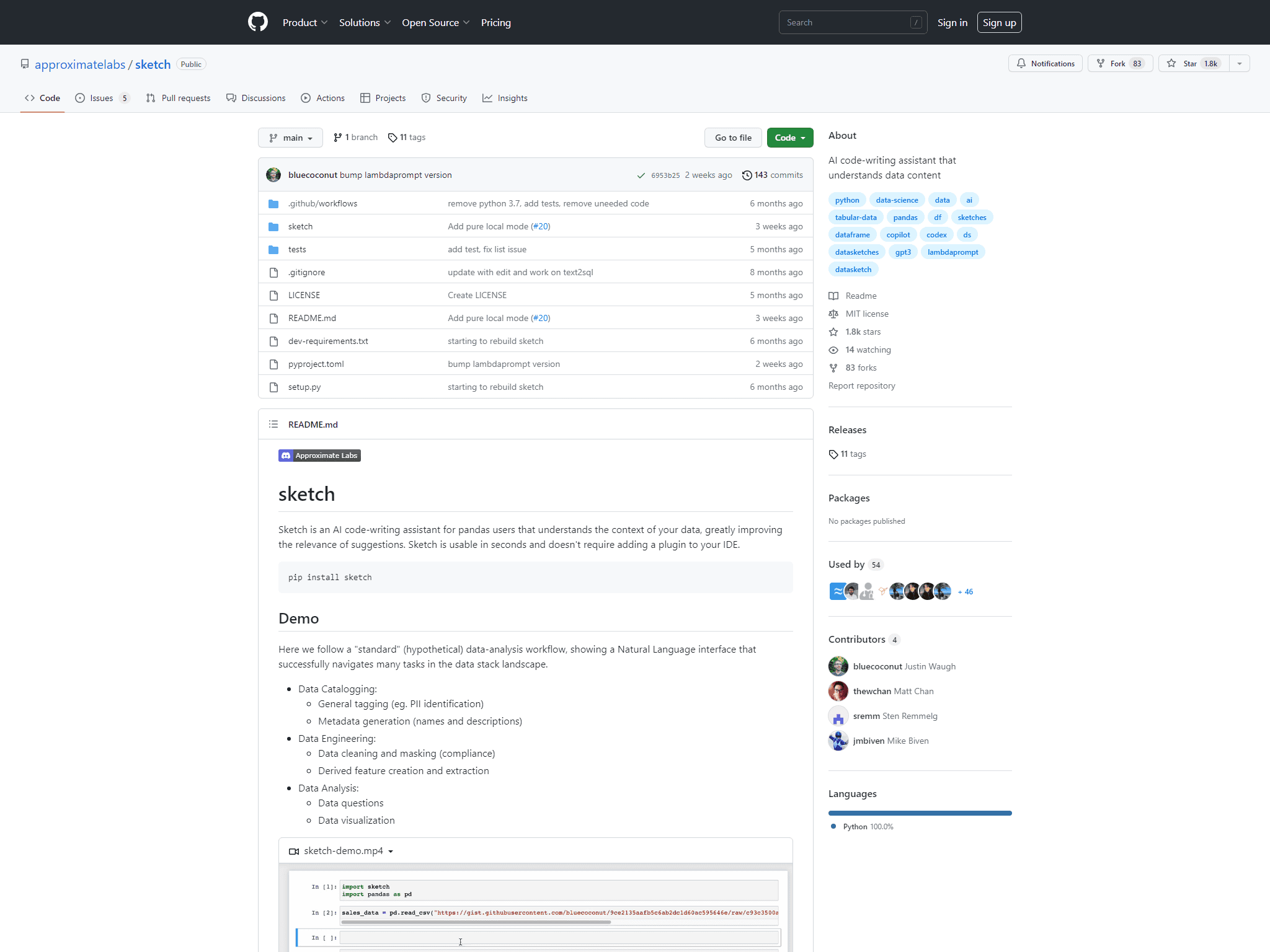Select the gpt3 topic tag
Image resolution: width=1270 pixels, height=952 pixels.
[903, 252]
